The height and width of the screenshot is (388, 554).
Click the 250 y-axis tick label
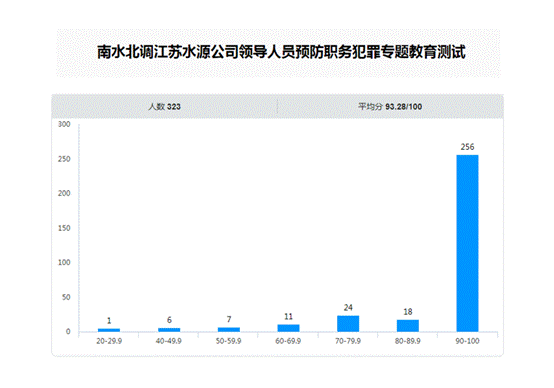tap(64, 159)
